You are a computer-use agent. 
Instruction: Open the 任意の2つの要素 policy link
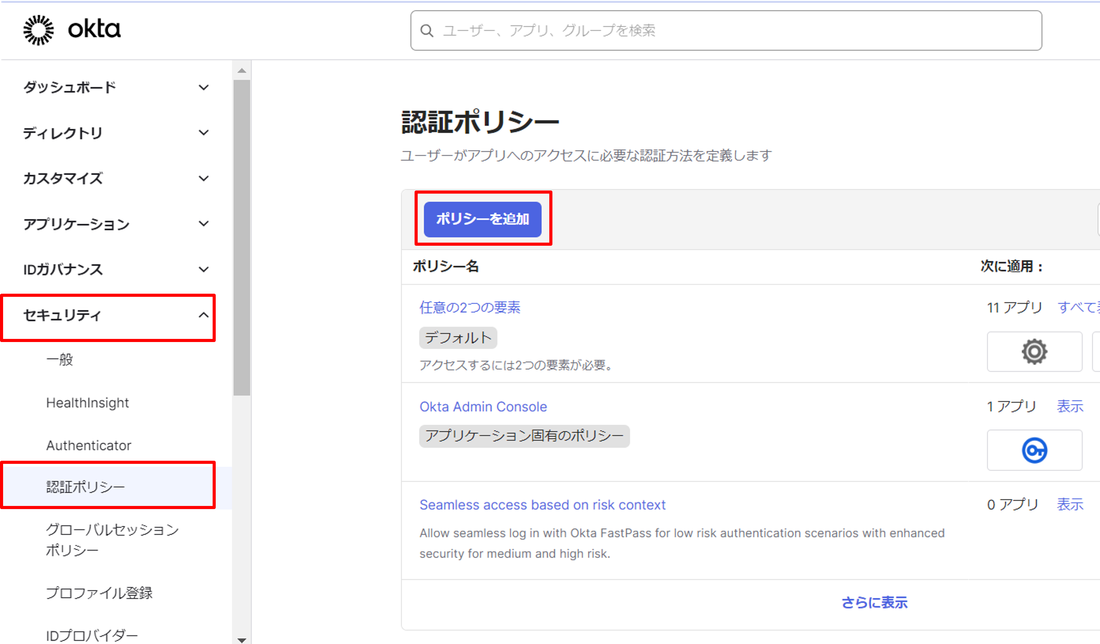tap(470, 307)
